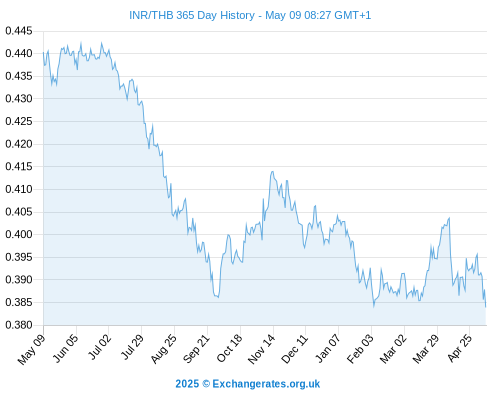The image size is (495, 400).
Task: Select the Feb 03 x-axis date label
Action: (x=360, y=349)
